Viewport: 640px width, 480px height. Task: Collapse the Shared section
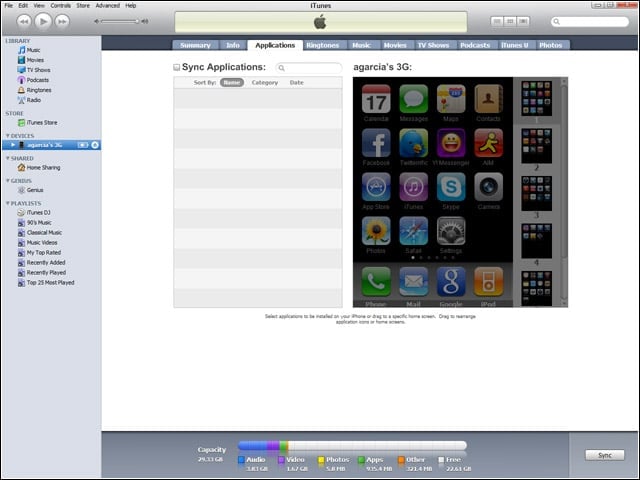click(7, 158)
